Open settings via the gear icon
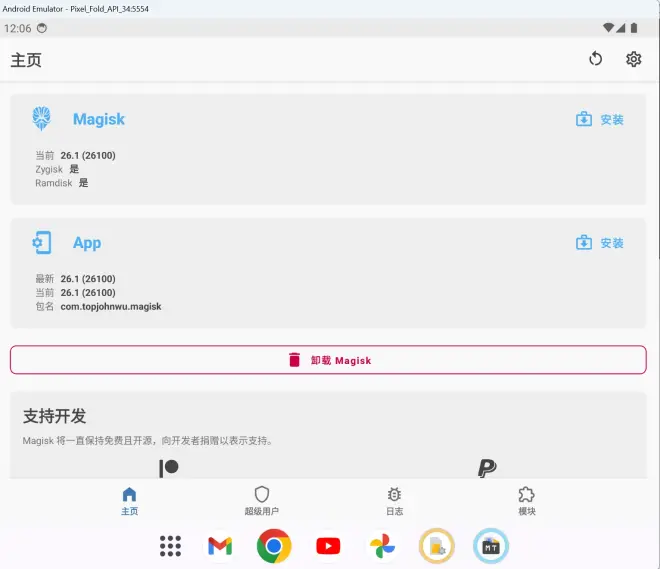Image resolution: width=660 pixels, height=569 pixels. 633,59
